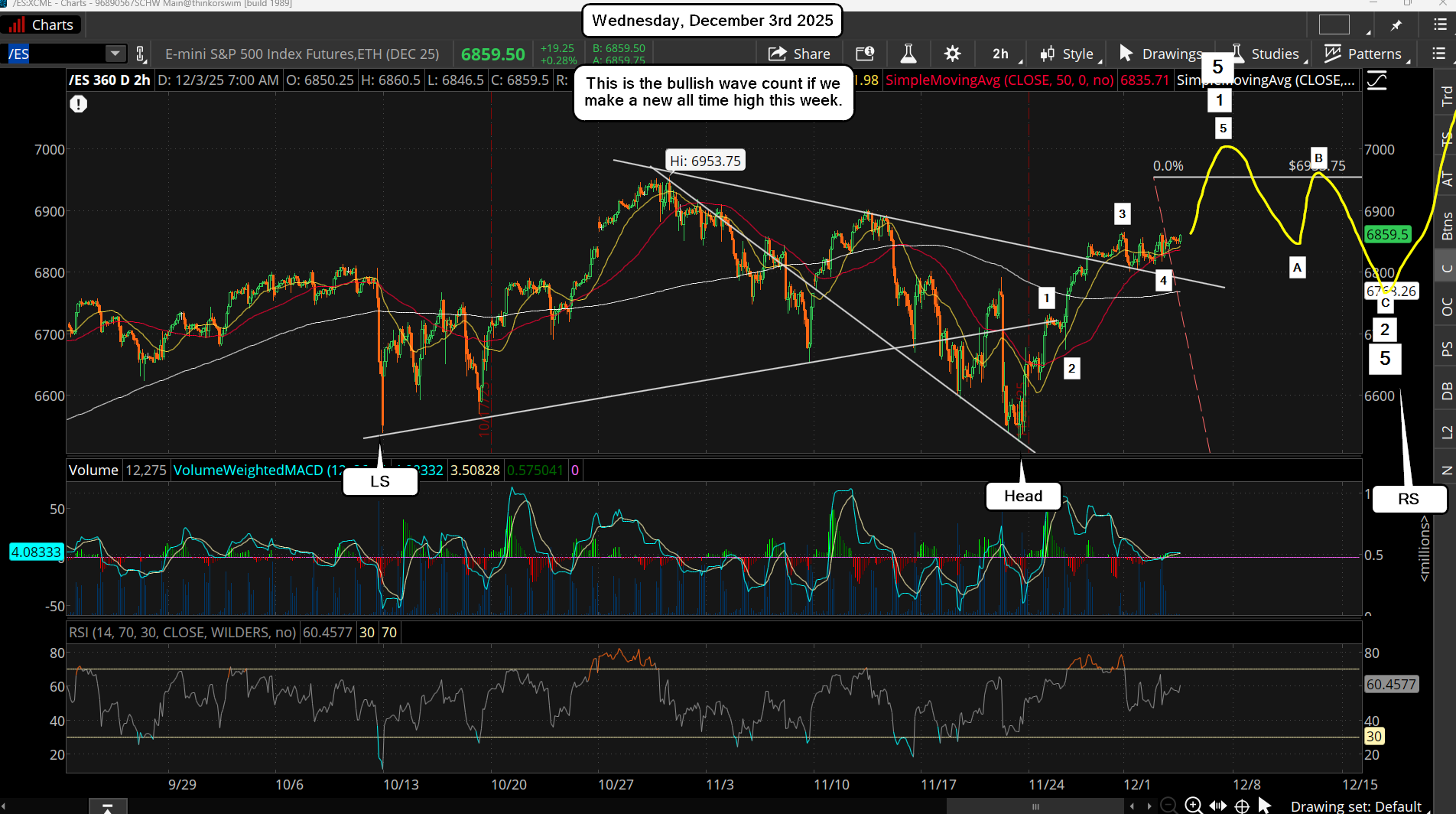
Task: Open chart settings gear icon
Action: 952,54
